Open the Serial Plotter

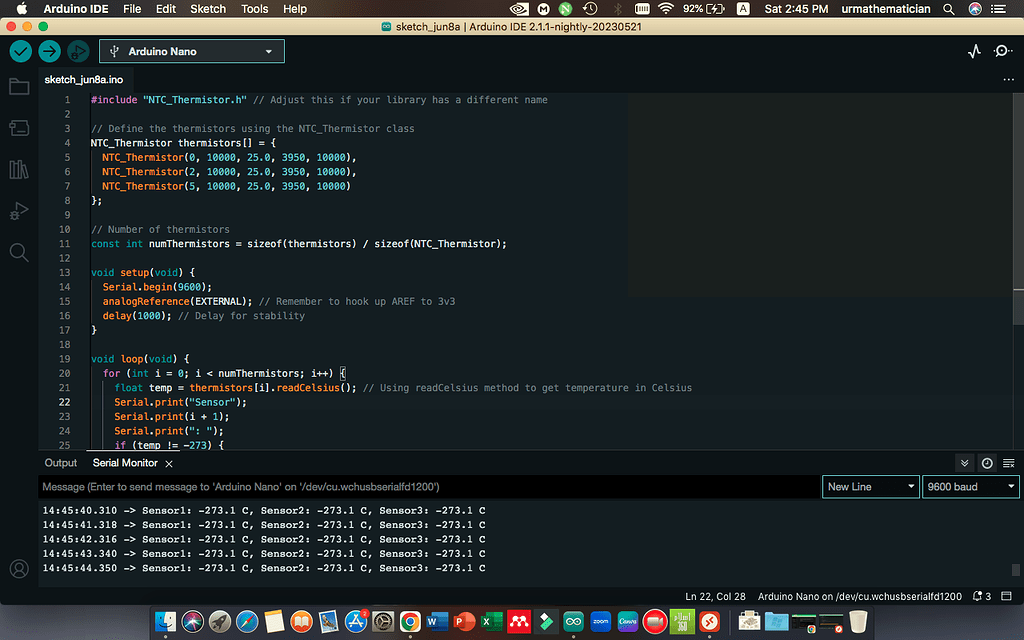click(975, 50)
